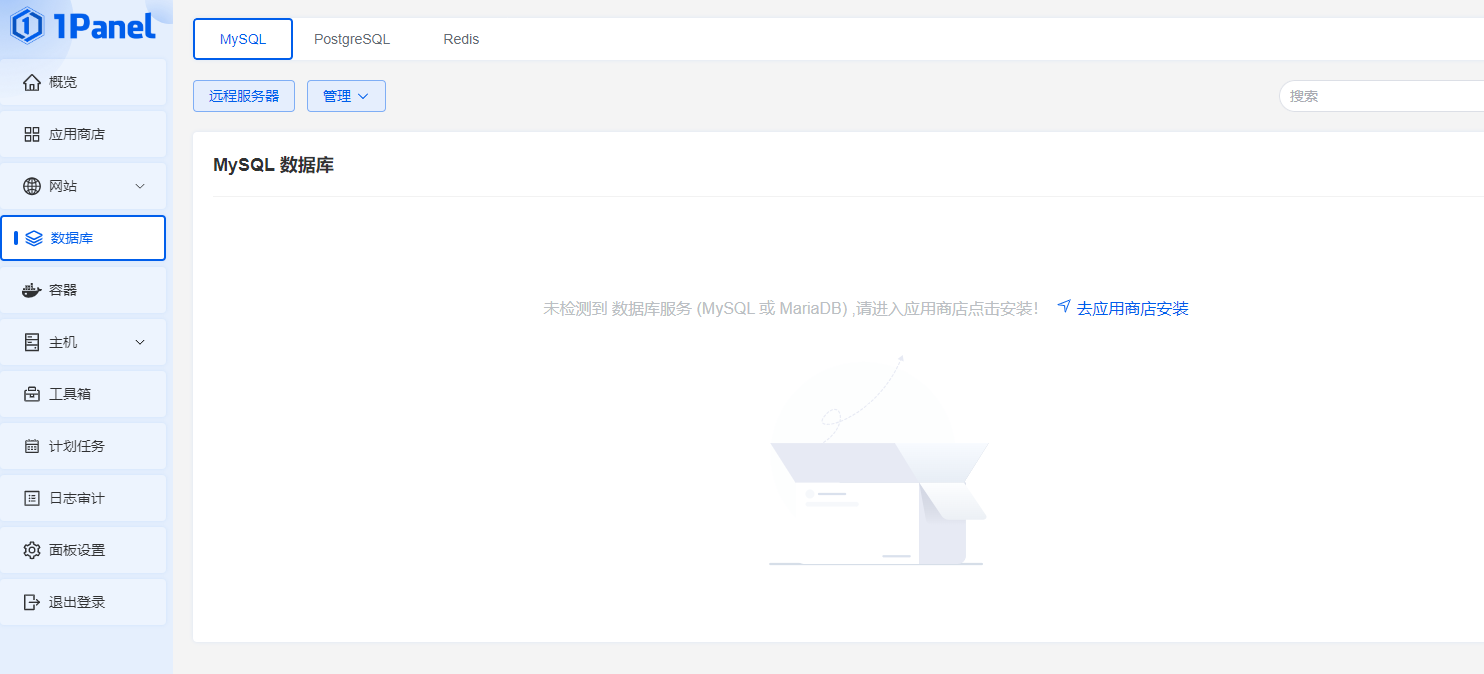Switch to the Redis tab
This screenshot has height=674, width=1484.
pyautogui.click(x=461, y=39)
